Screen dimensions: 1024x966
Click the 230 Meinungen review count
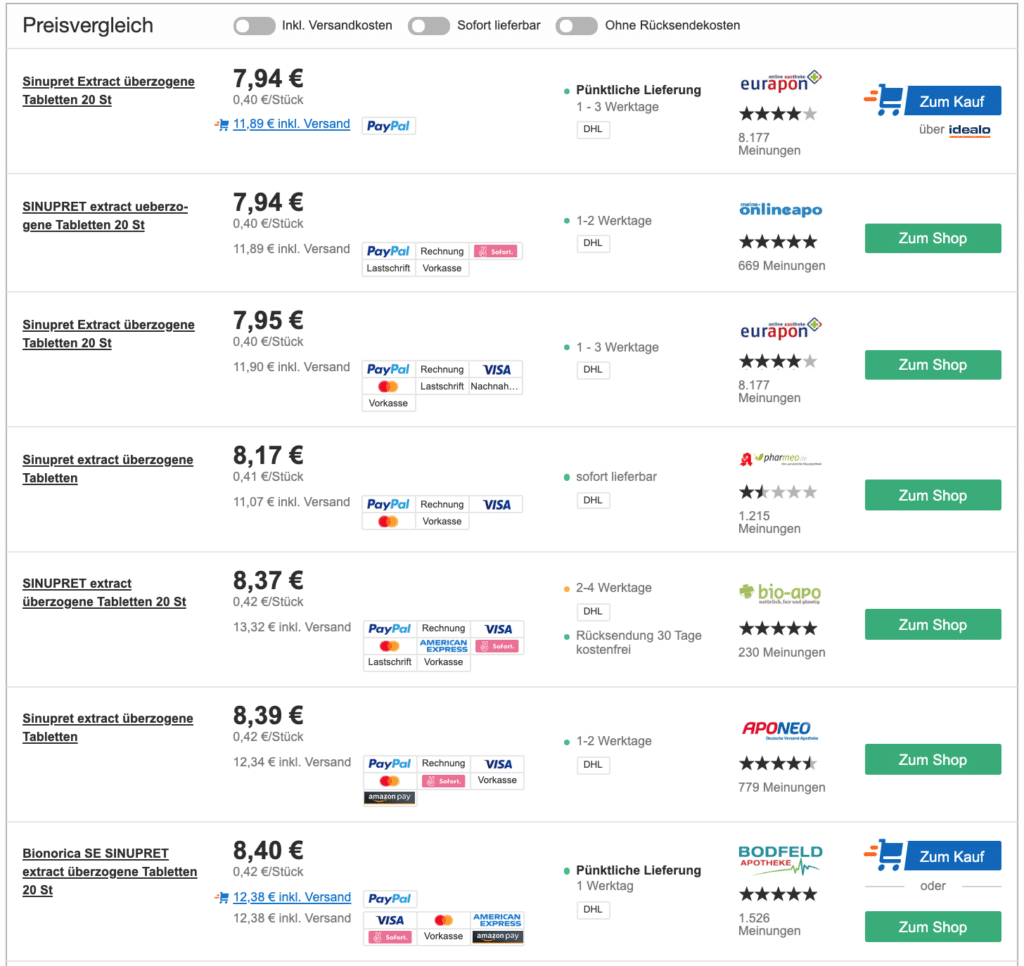pyautogui.click(x=782, y=652)
